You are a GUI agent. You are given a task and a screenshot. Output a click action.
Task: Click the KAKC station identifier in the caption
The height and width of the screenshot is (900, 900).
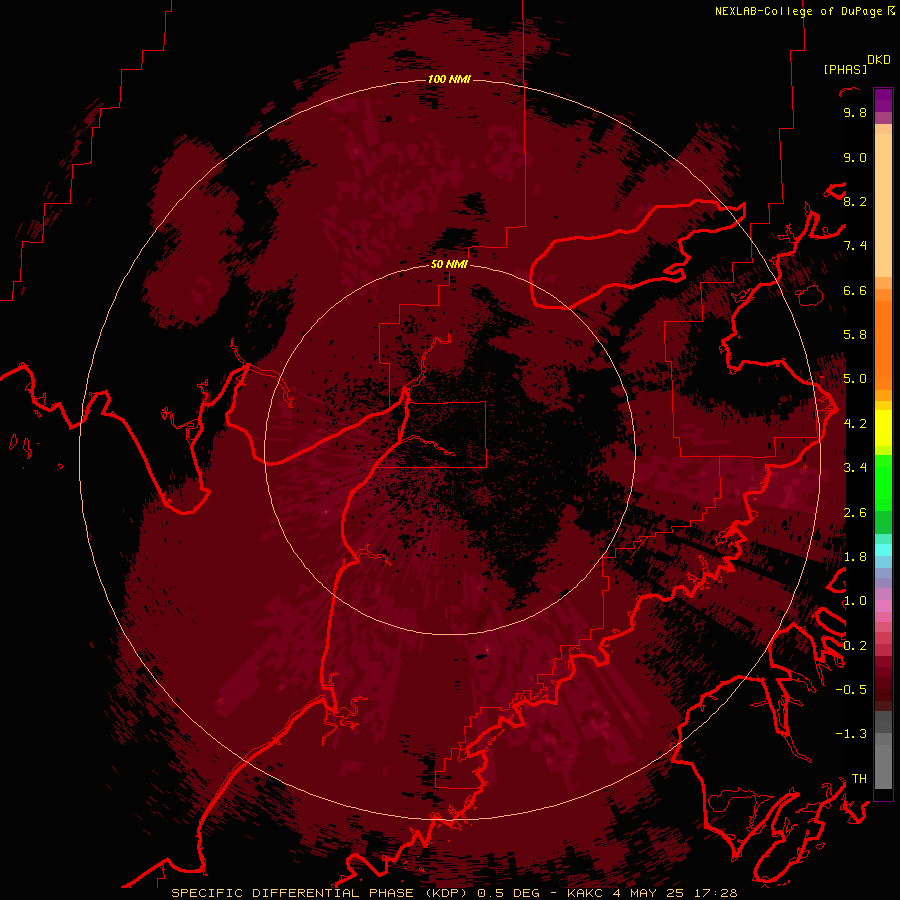pyautogui.click(x=585, y=893)
